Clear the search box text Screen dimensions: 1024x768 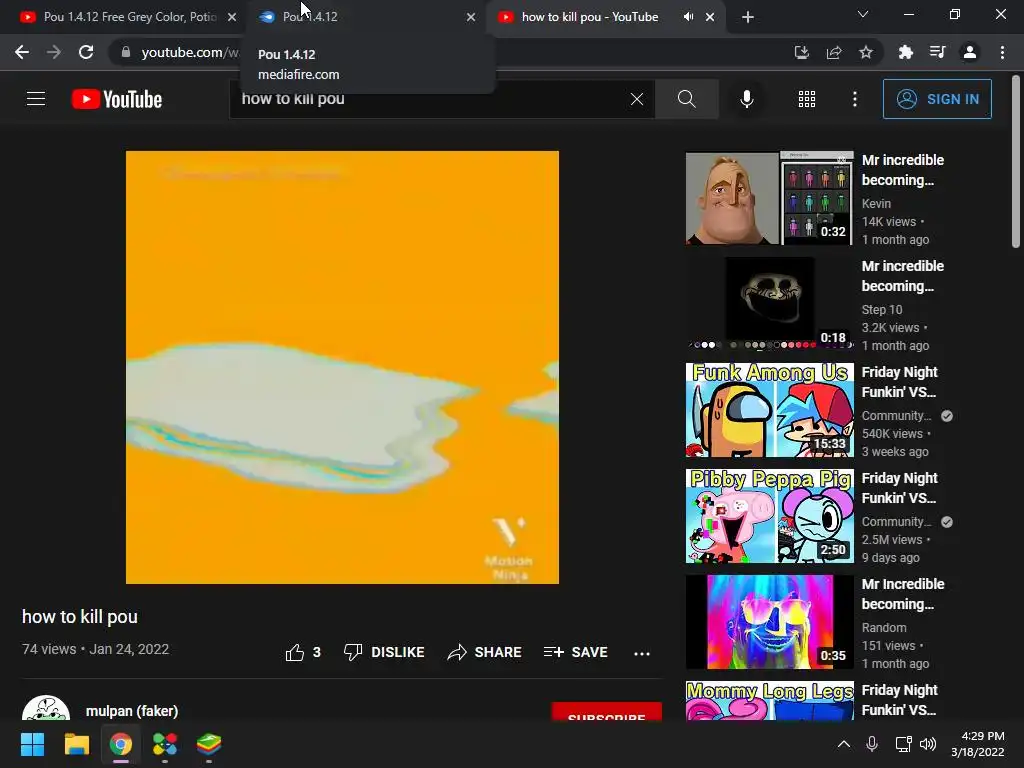tap(637, 99)
